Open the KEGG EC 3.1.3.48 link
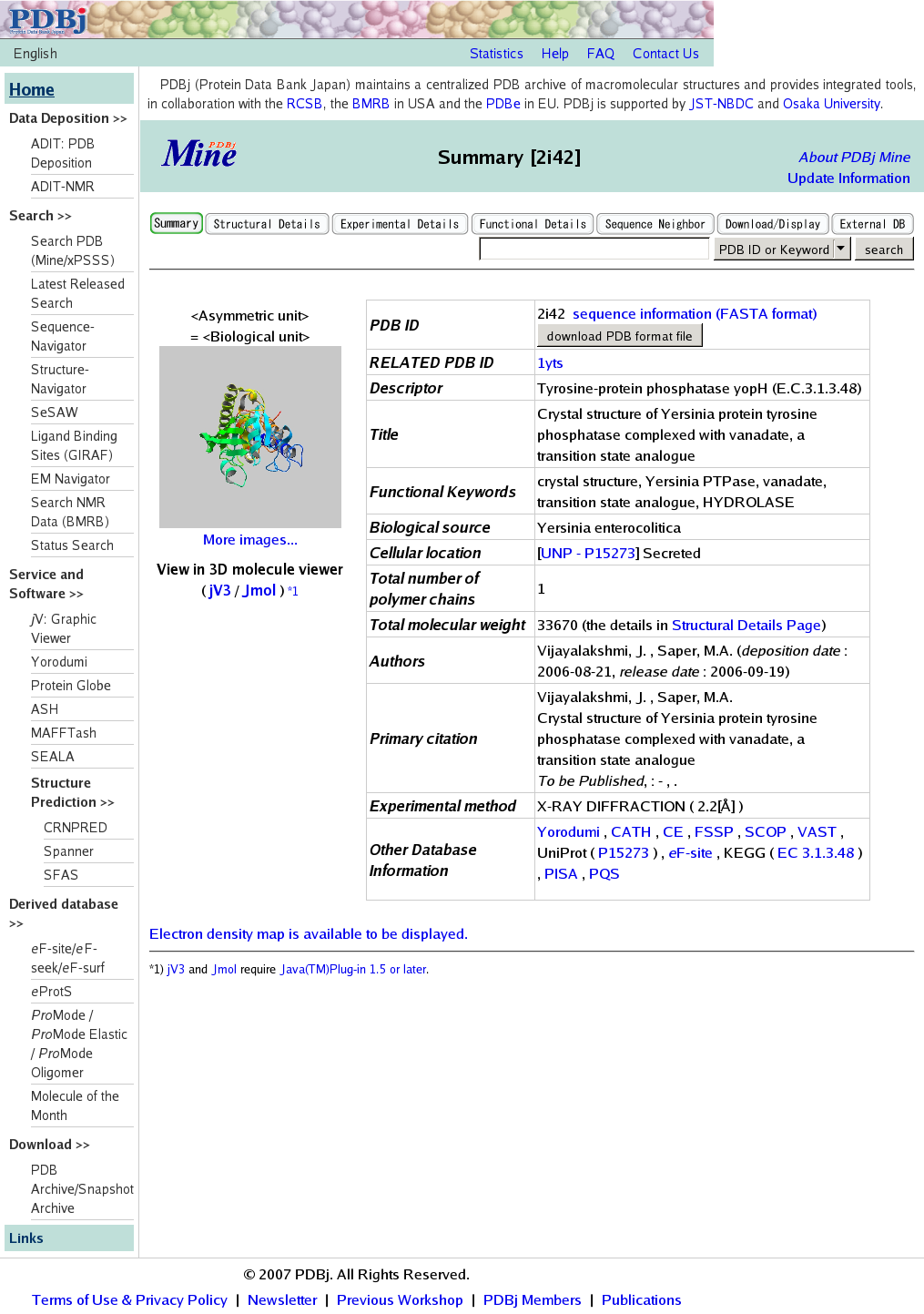The height and width of the screenshot is (1314, 924). [x=816, y=852]
